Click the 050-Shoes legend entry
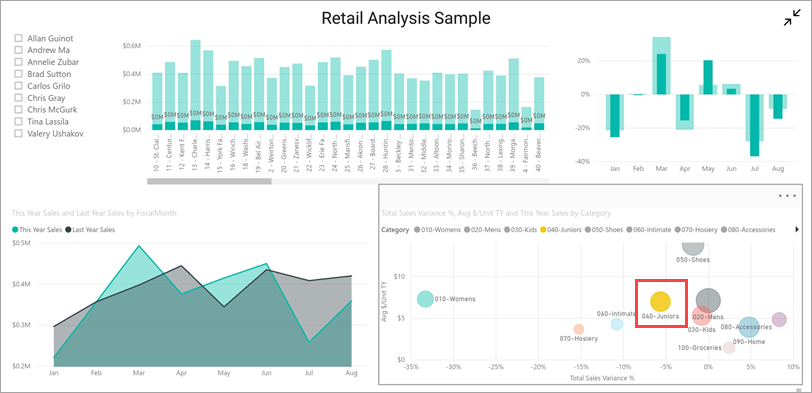The width and height of the screenshot is (812, 393). tap(603, 229)
